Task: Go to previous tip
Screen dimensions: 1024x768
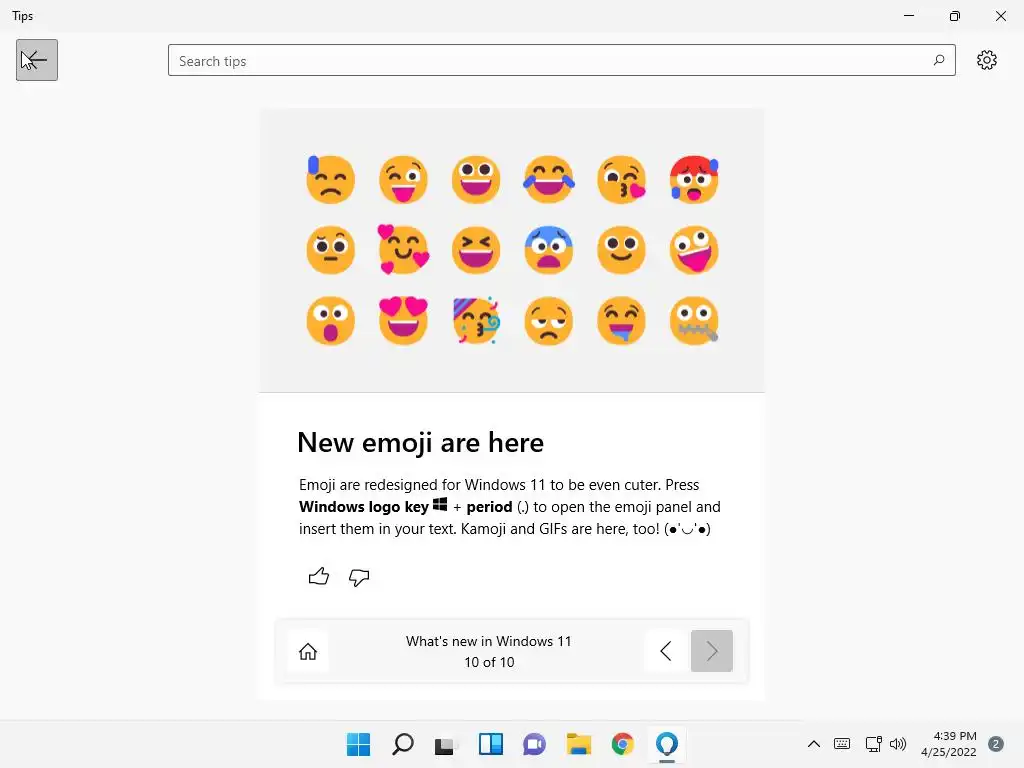Action: tap(665, 651)
